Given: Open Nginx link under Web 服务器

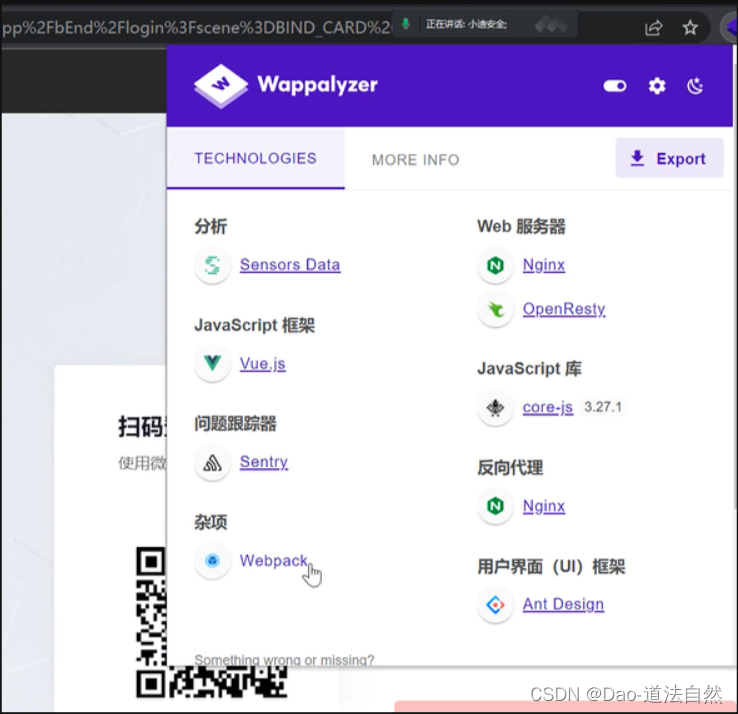Looking at the screenshot, I should pyautogui.click(x=544, y=265).
